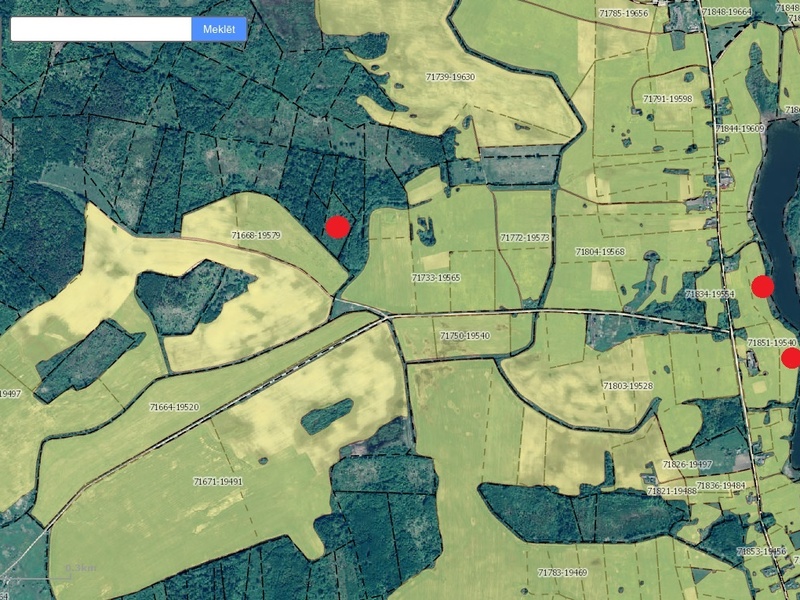Focus the search text field
This screenshot has width=800, height=600.
[101, 29]
